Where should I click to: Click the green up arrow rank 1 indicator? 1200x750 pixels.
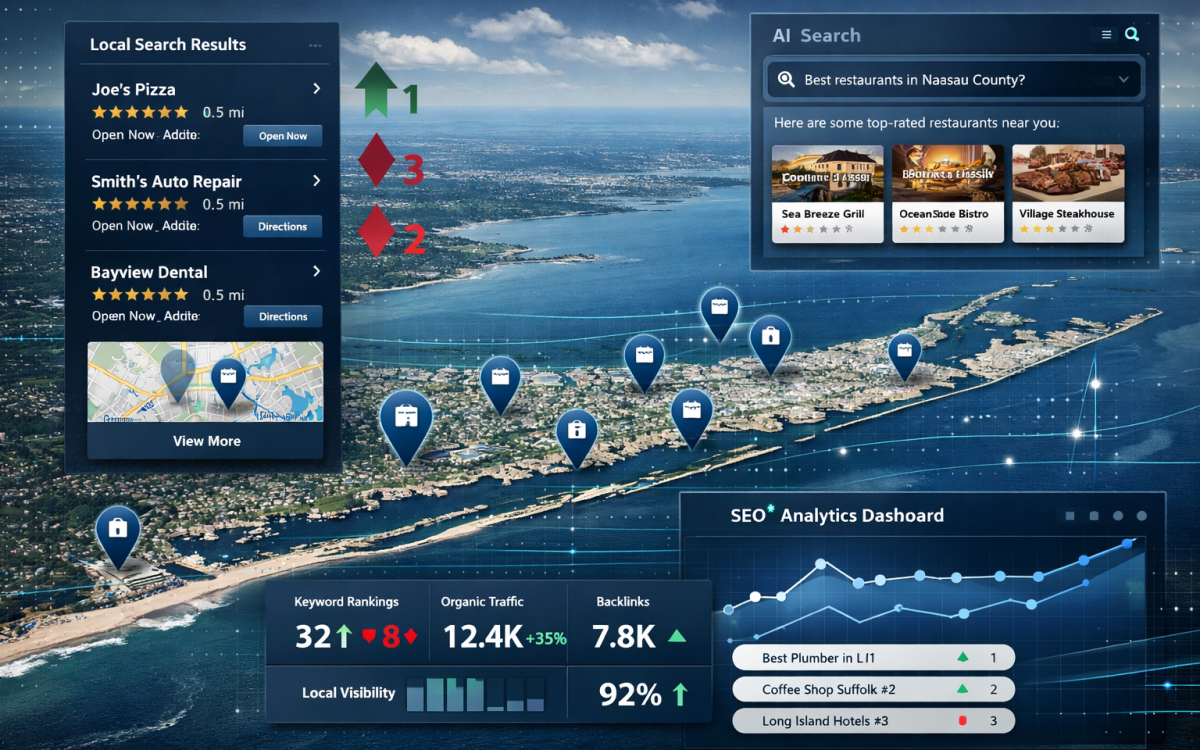coord(375,91)
